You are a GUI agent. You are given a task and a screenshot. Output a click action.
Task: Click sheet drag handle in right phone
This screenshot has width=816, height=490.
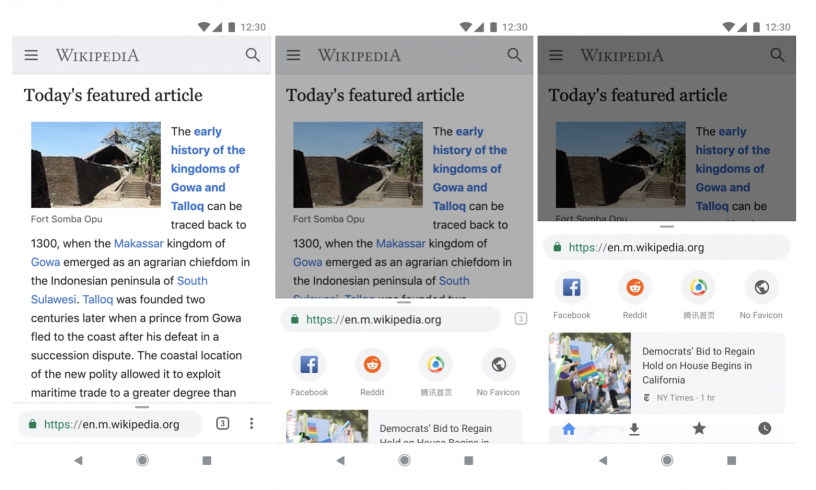(667, 227)
